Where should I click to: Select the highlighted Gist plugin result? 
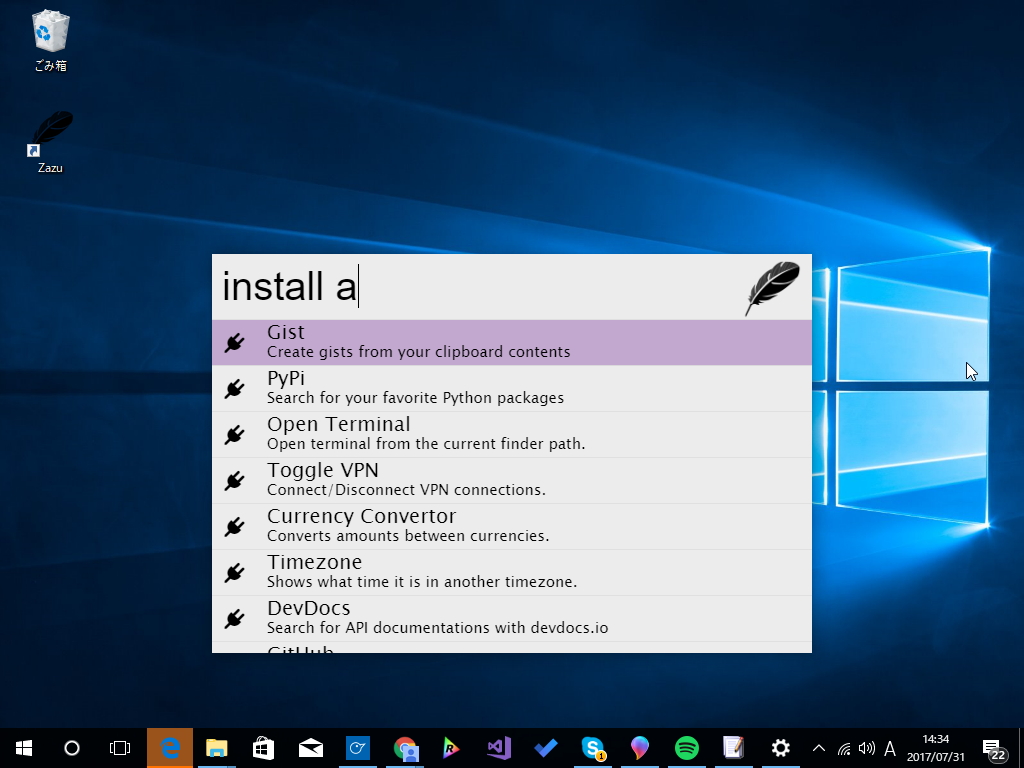(450, 341)
